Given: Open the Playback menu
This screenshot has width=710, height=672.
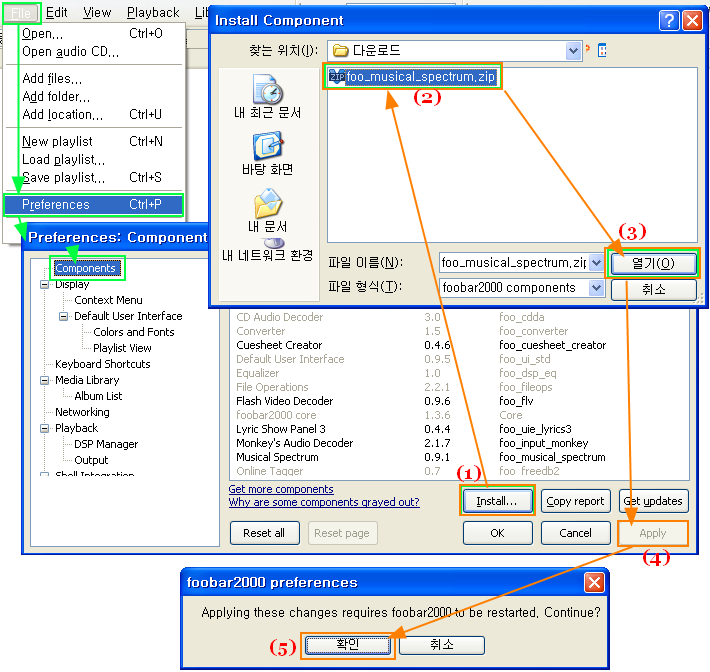Looking at the screenshot, I should 153,13.
